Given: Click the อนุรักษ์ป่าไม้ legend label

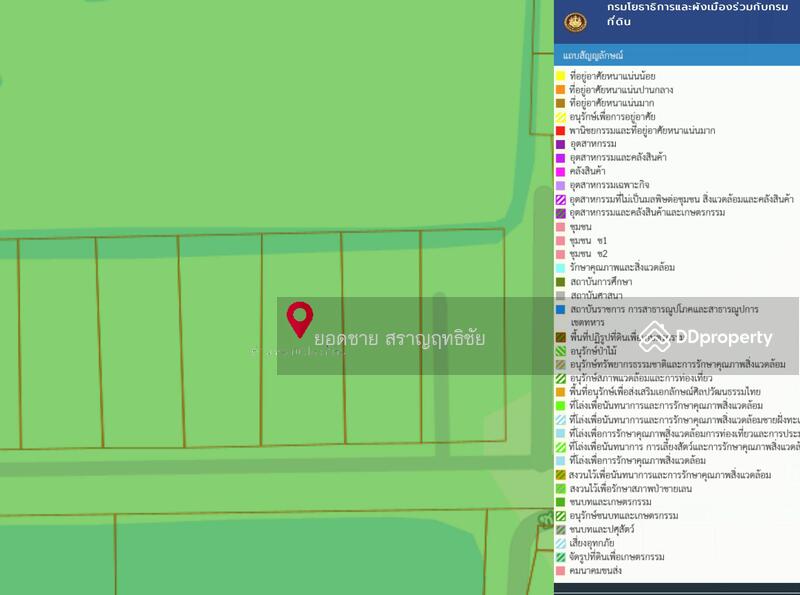Looking at the screenshot, I should [x=593, y=351].
